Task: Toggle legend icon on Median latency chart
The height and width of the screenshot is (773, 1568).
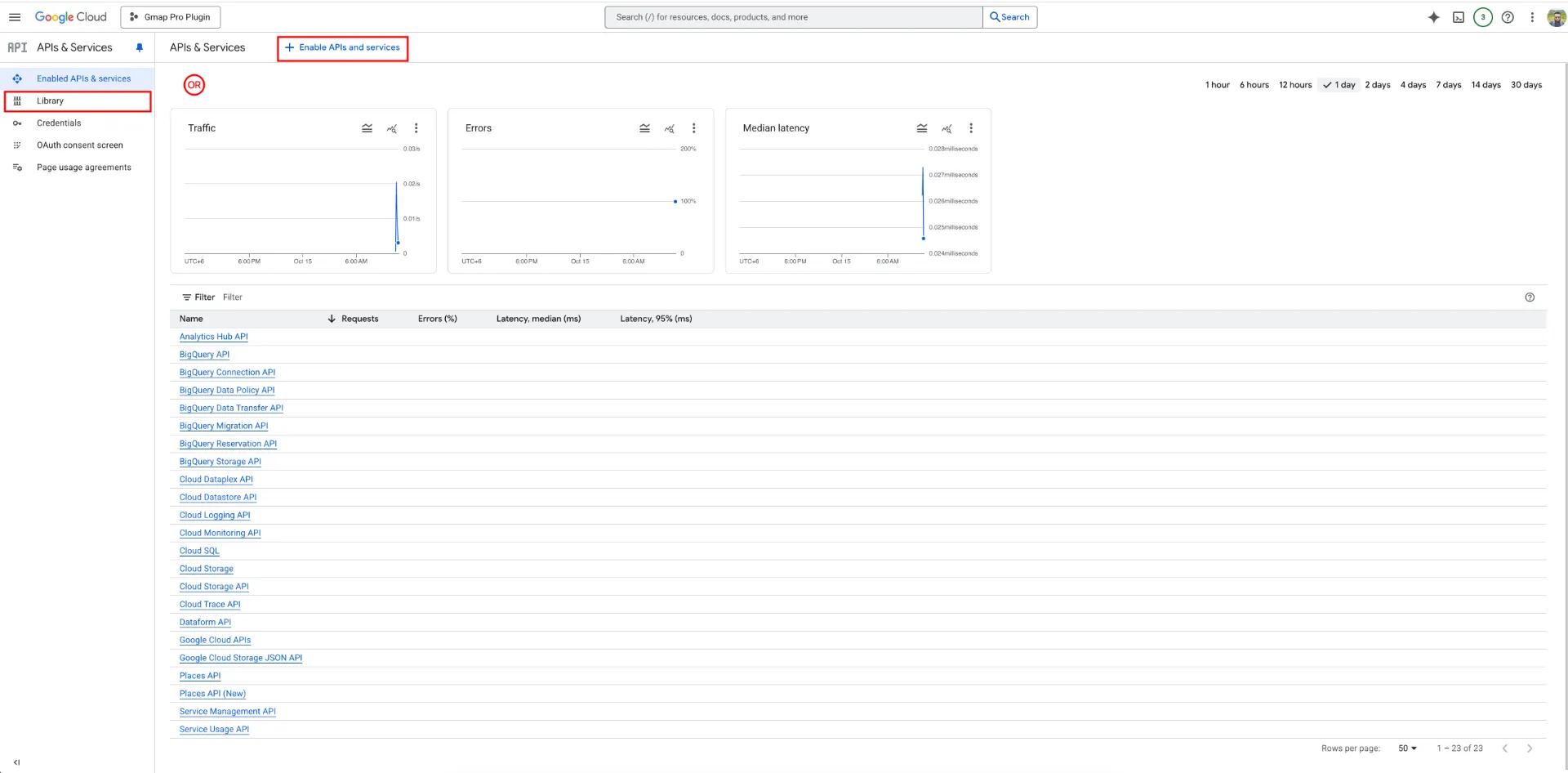Action: tap(922, 128)
